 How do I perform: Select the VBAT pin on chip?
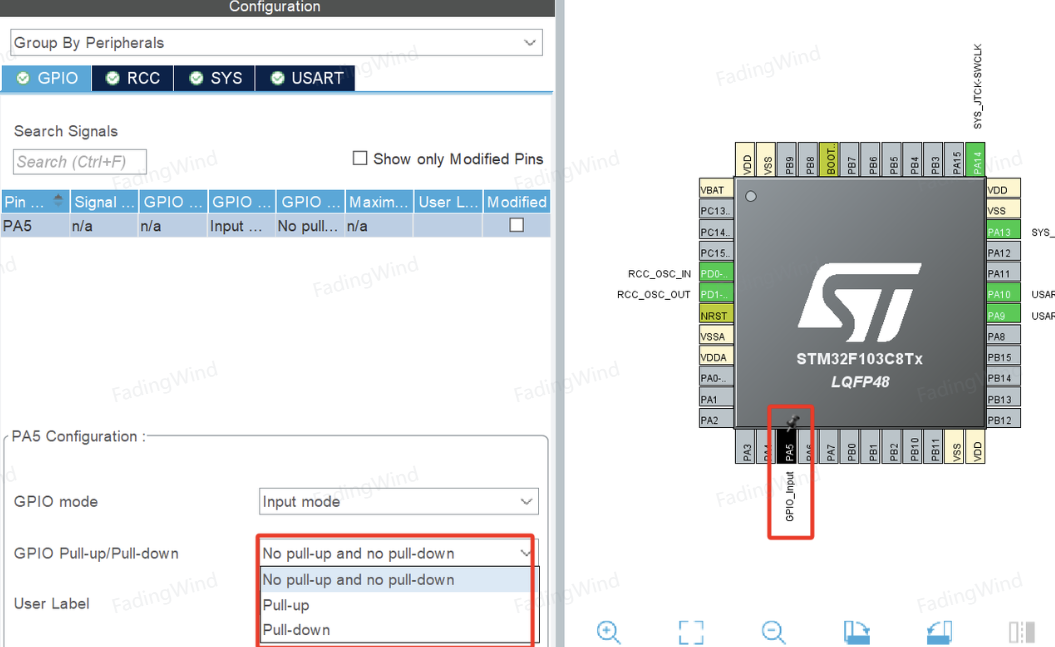(x=716, y=190)
